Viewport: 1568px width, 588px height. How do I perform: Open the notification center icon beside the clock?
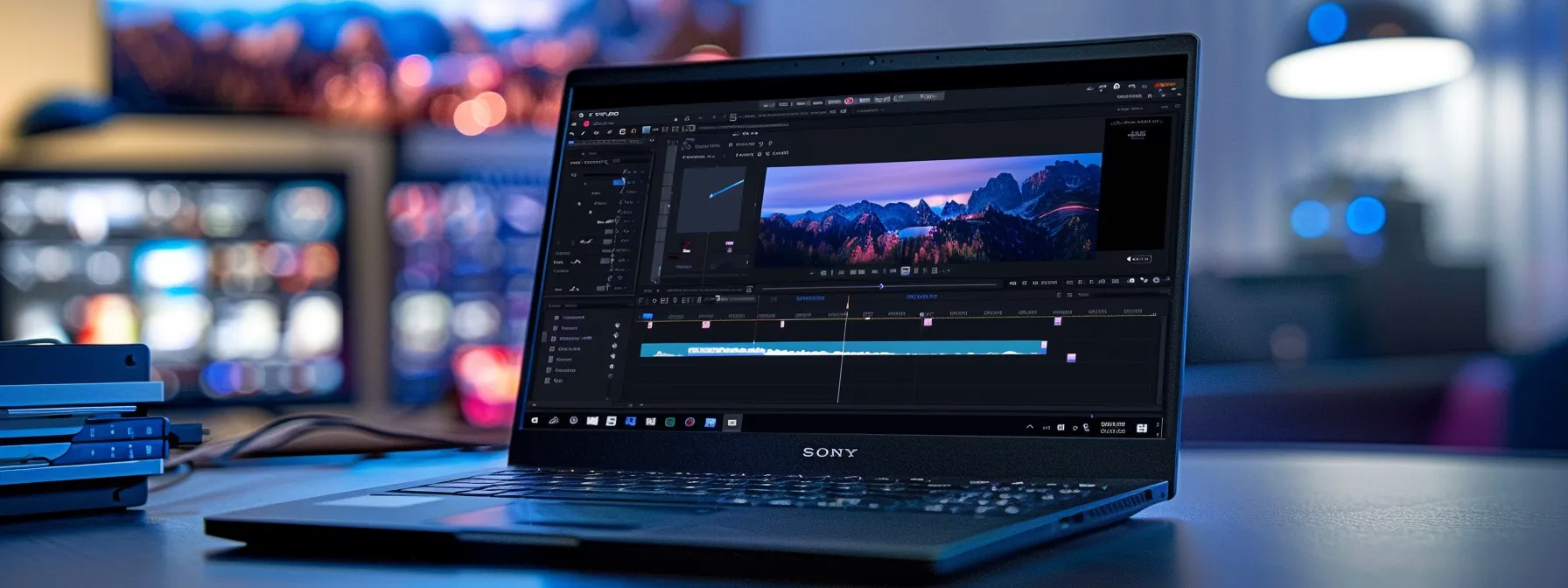tap(1141, 428)
